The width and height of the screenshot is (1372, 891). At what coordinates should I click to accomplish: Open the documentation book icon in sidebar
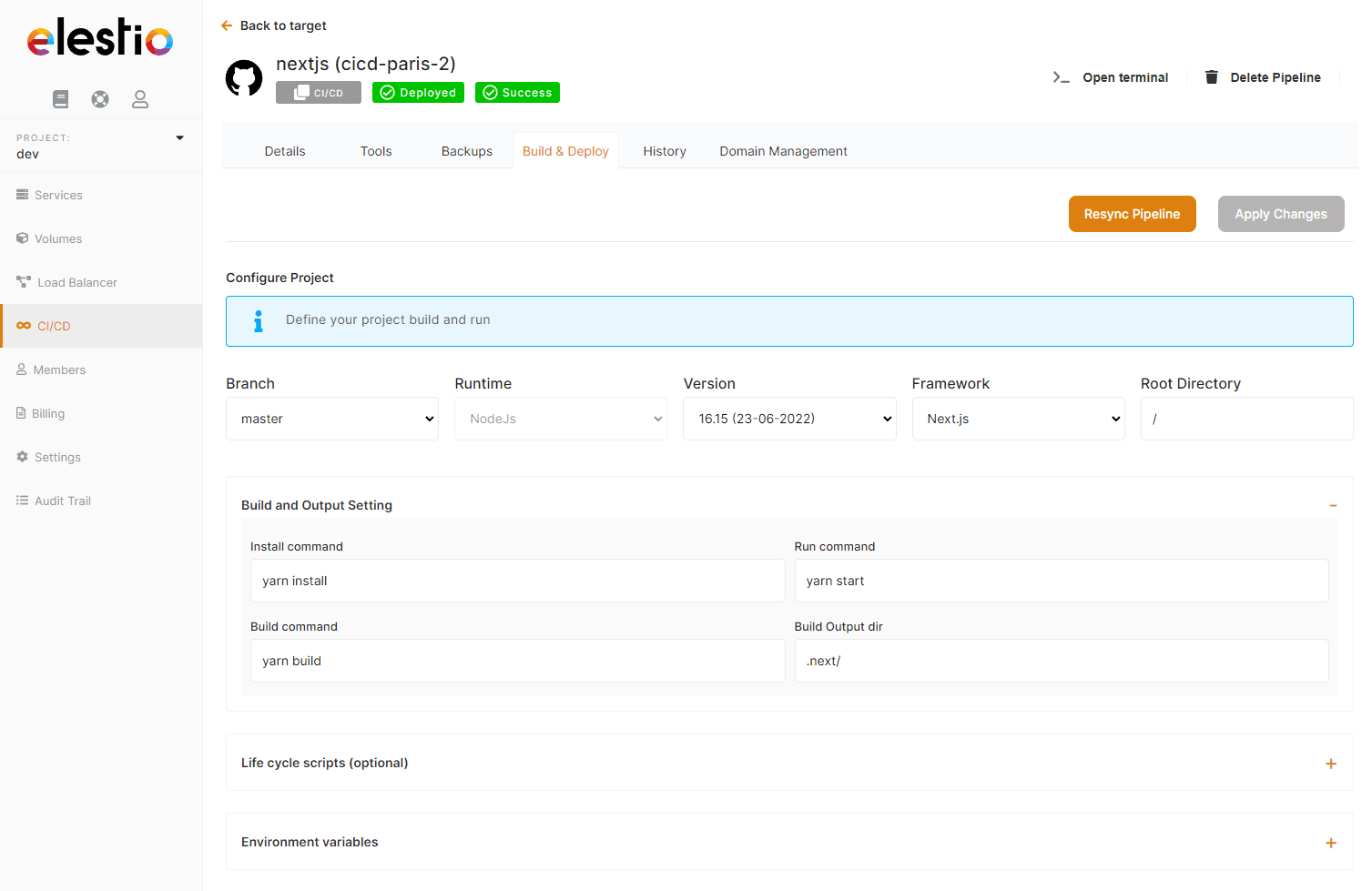click(60, 99)
